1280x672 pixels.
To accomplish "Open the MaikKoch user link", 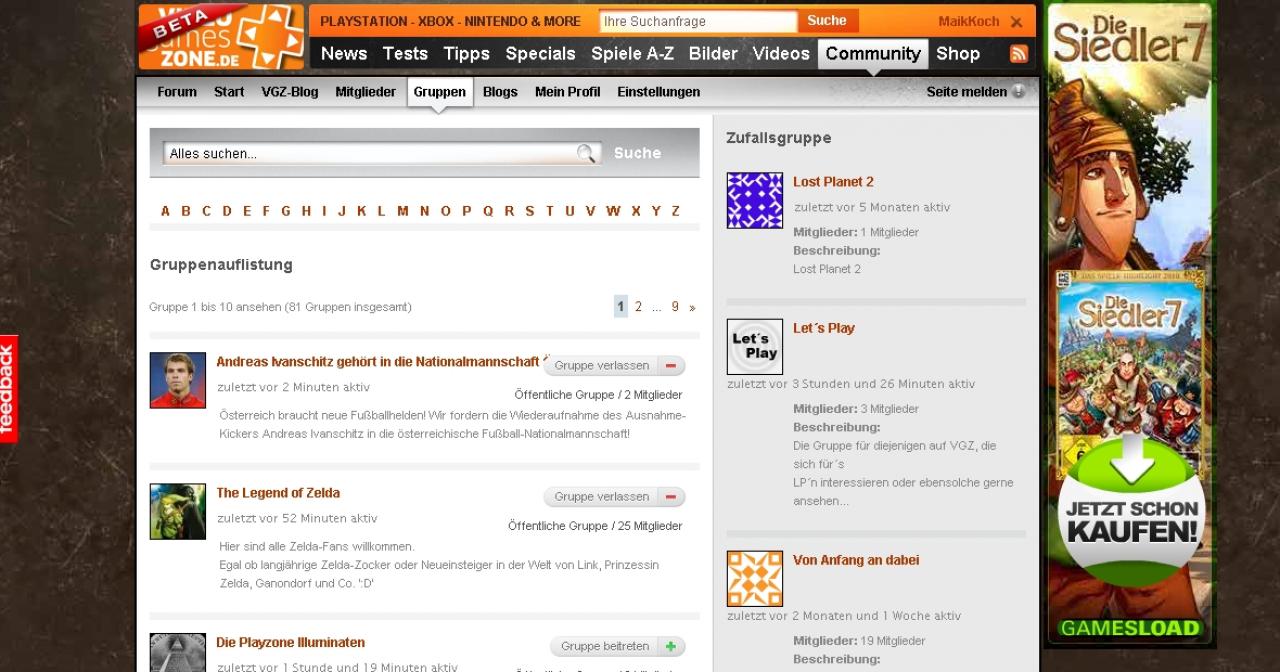I will tap(969, 21).
